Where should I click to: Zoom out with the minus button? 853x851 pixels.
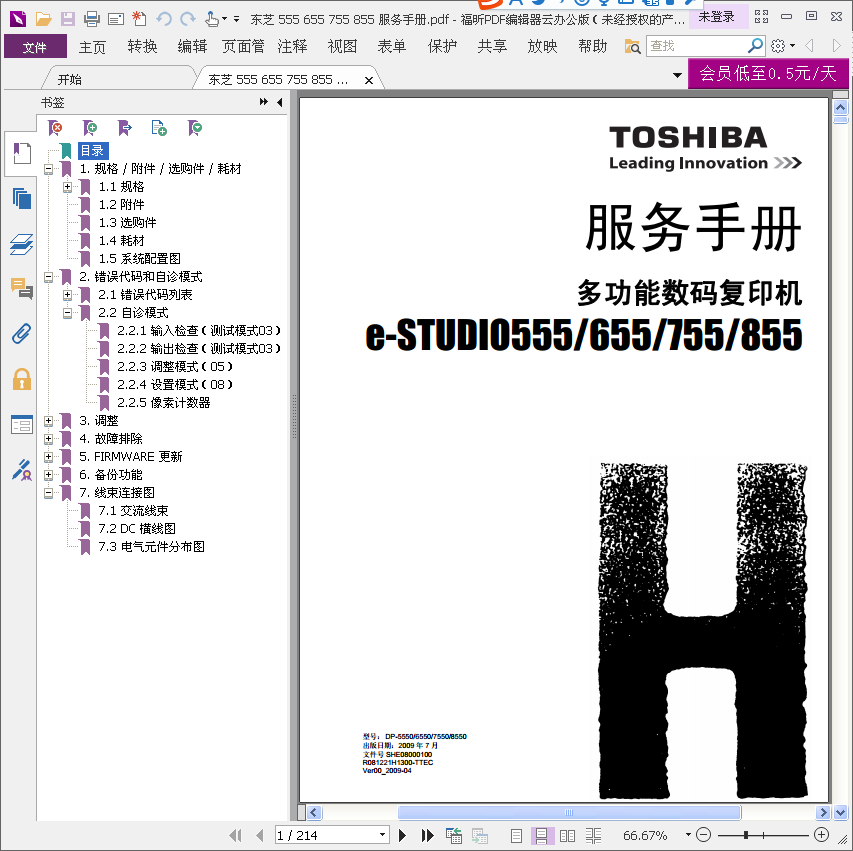click(x=703, y=834)
